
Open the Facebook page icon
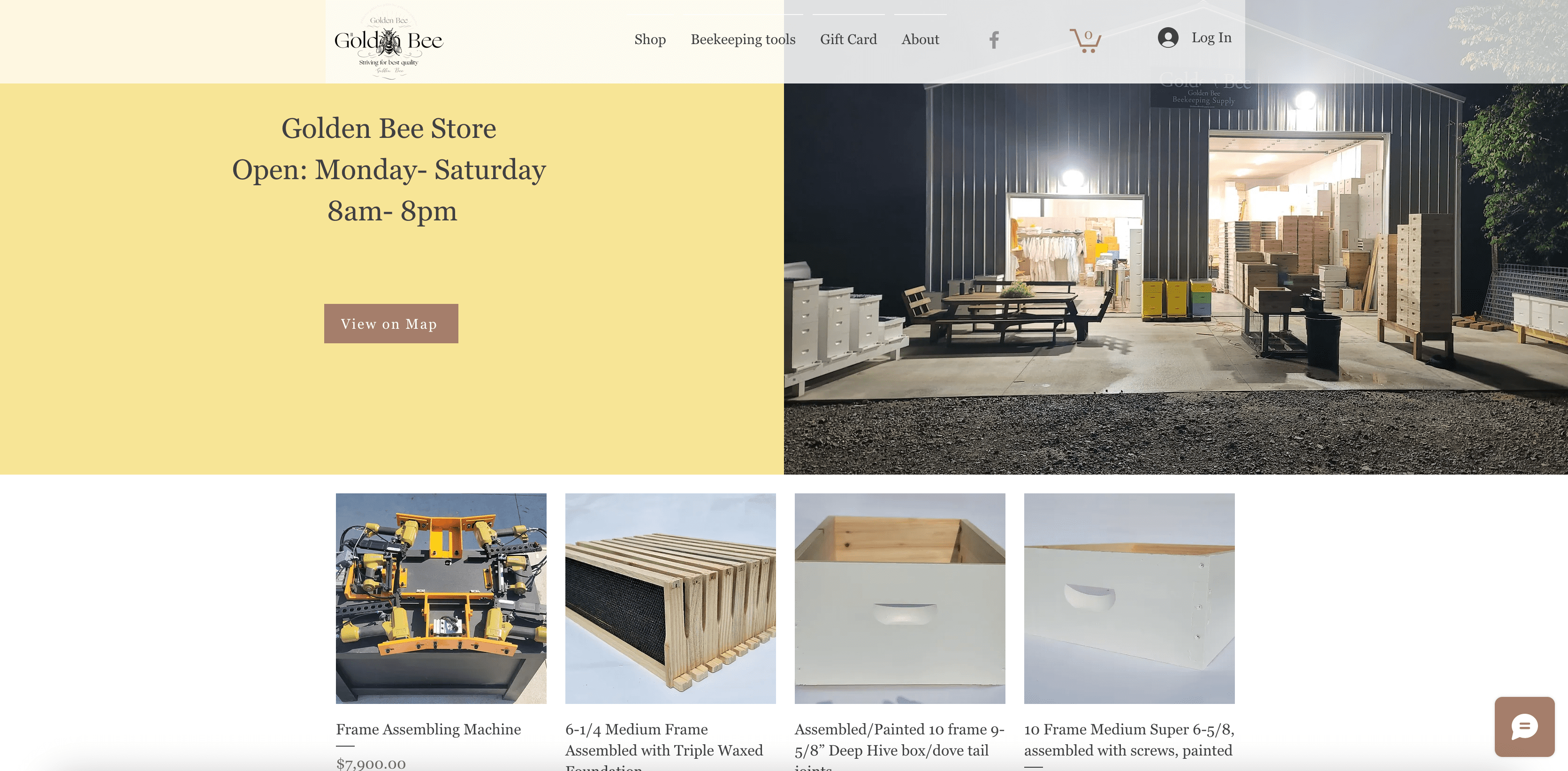point(993,39)
